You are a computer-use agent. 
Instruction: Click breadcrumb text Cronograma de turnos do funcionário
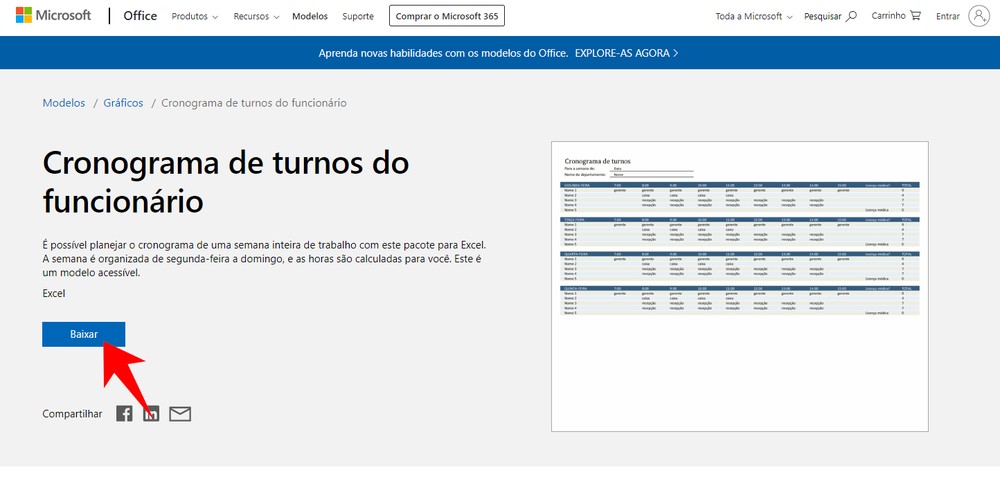coord(254,103)
